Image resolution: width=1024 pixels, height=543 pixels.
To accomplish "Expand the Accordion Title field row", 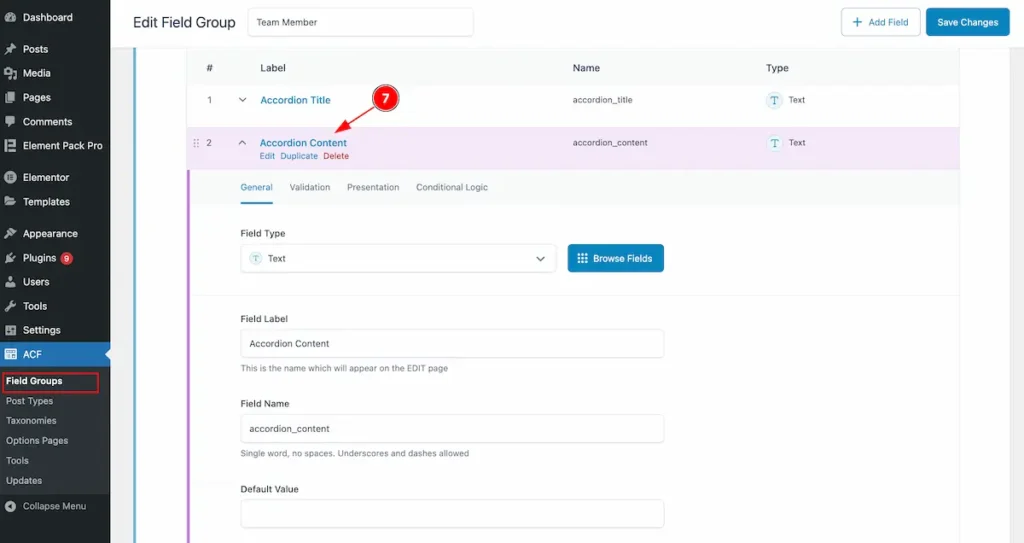I will tap(242, 100).
